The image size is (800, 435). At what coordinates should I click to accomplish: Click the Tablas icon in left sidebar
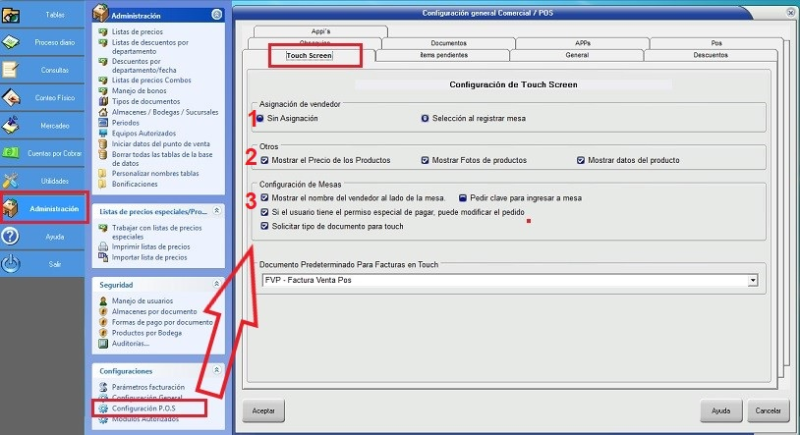[12, 15]
